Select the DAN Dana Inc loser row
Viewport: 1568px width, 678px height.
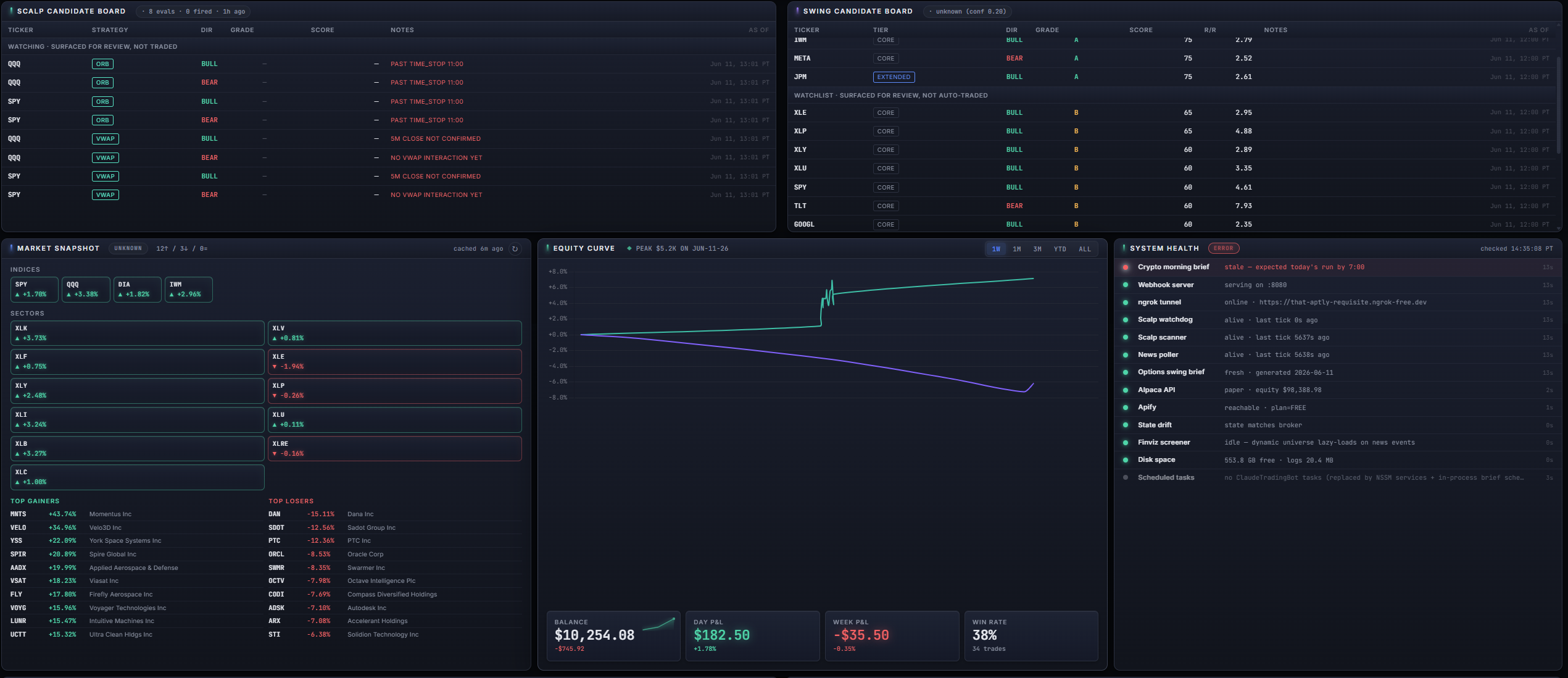click(395, 514)
